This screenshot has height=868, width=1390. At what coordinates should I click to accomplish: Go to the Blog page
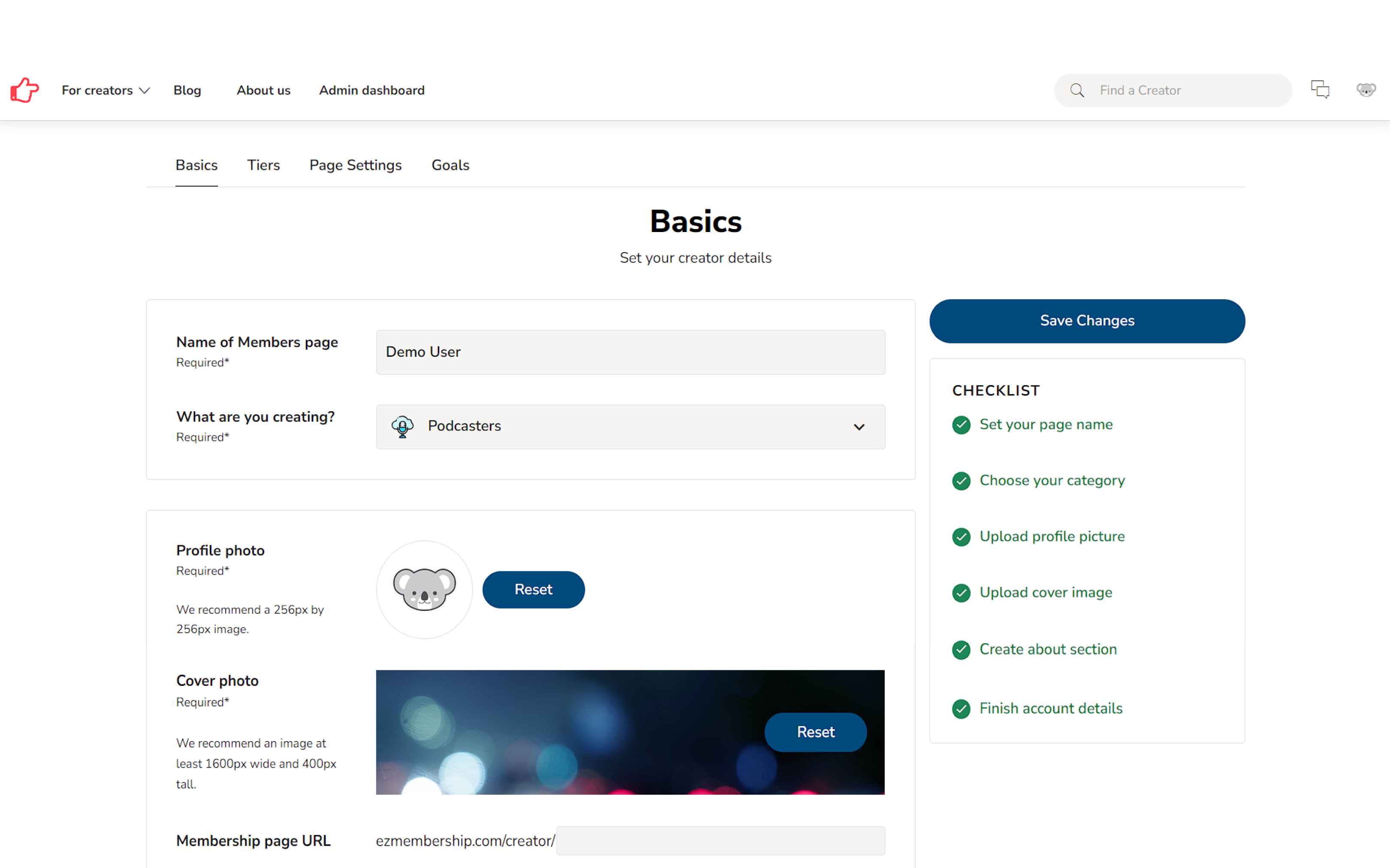(x=187, y=90)
